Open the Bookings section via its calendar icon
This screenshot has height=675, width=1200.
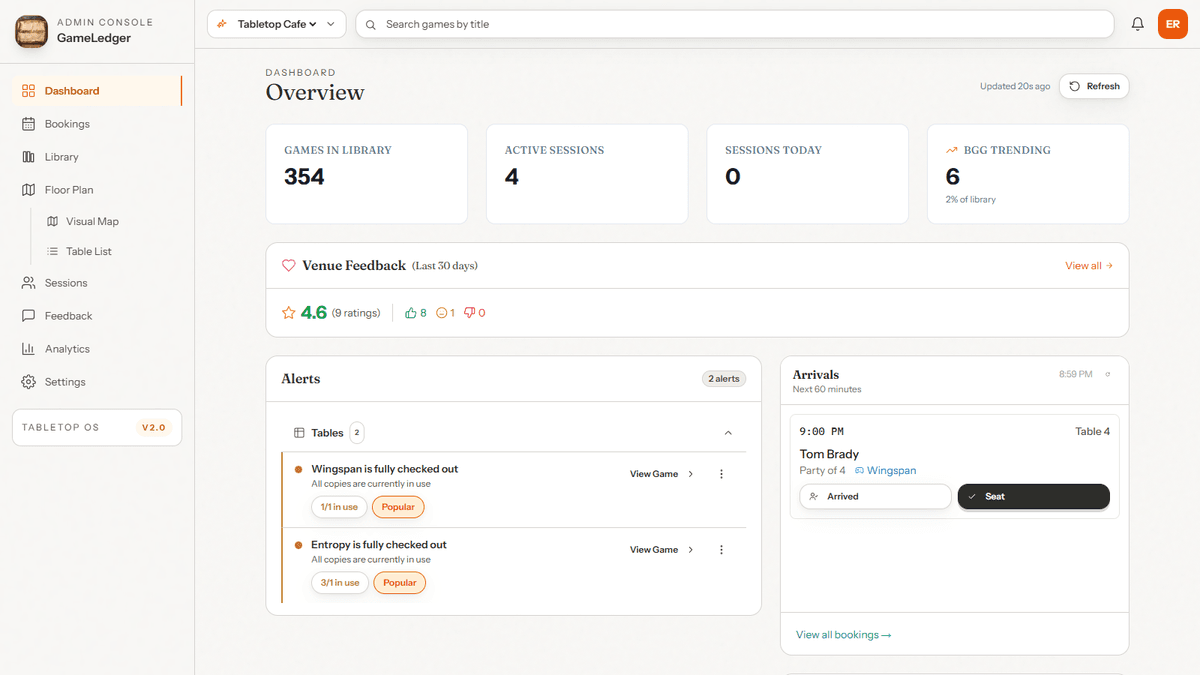pyautogui.click(x=28, y=123)
